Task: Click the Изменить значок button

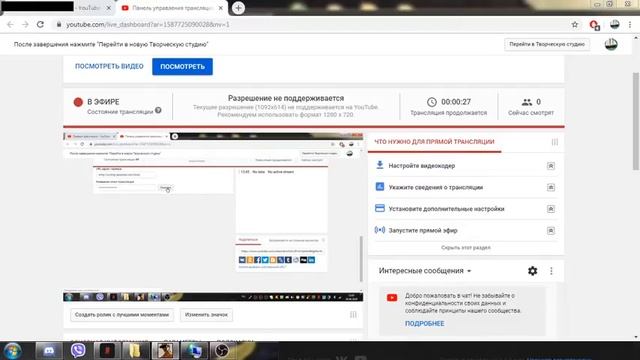Action: (x=206, y=315)
